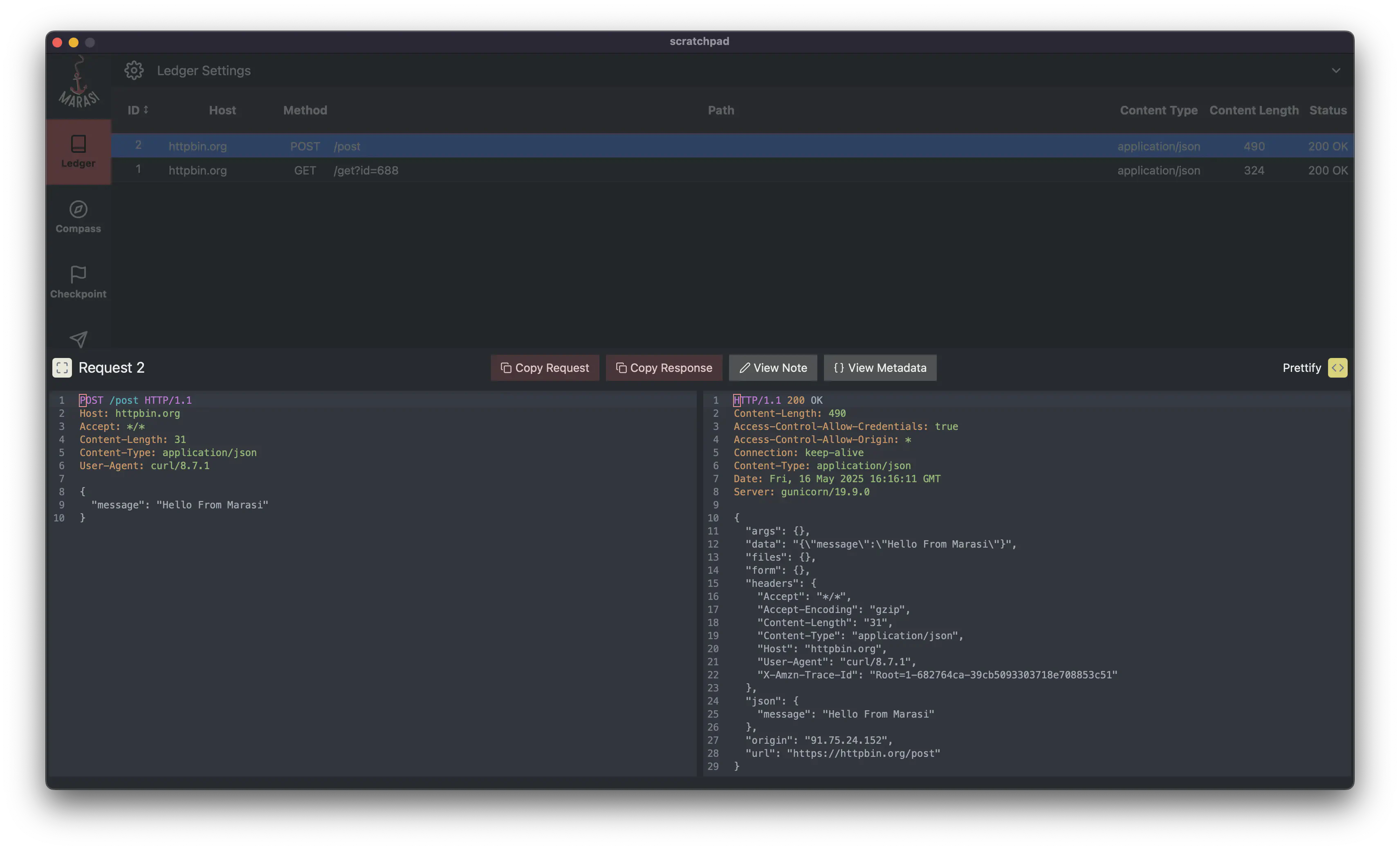Viewport: 1400px width, 850px height.
Task: Open the note with View Note
Action: [773, 367]
